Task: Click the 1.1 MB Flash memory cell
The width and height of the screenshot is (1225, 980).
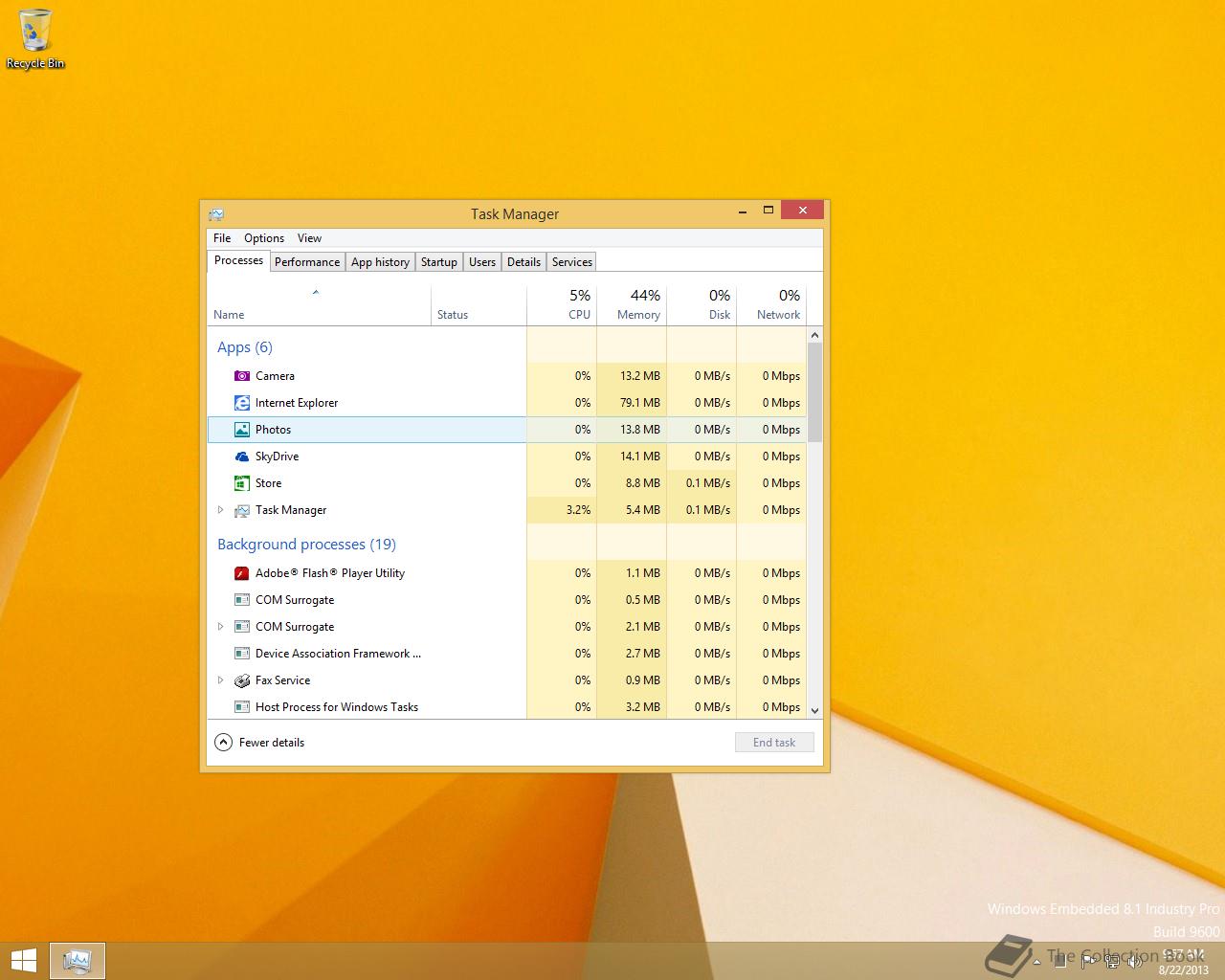Action: [x=632, y=573]
